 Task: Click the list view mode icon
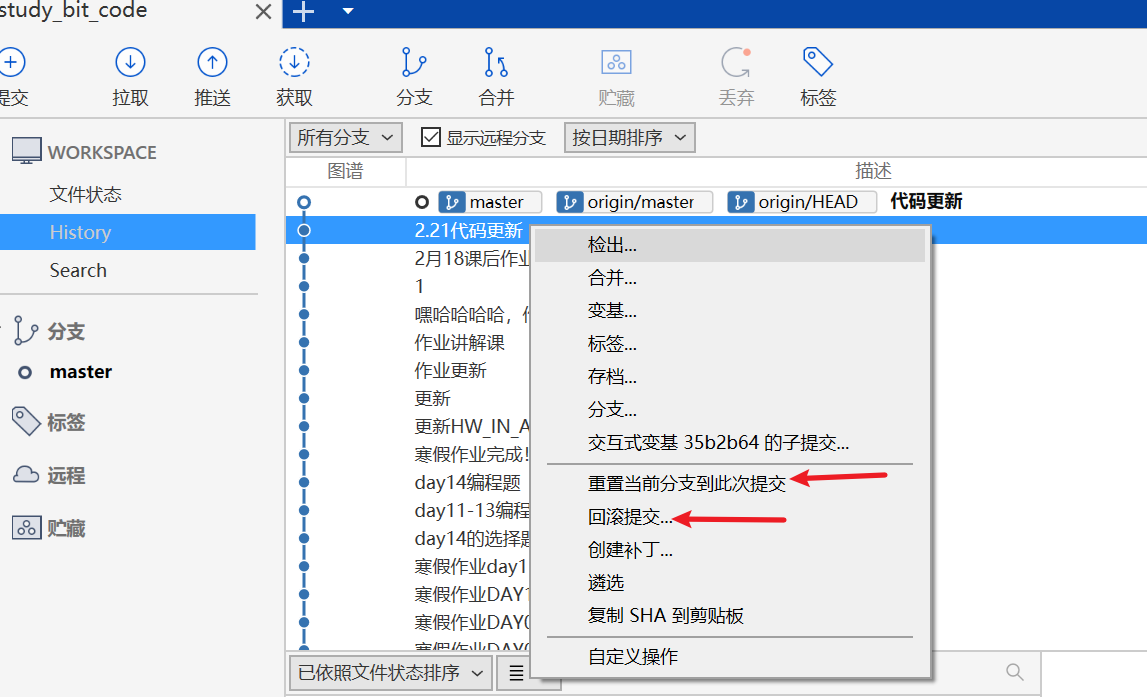[516, 673]
